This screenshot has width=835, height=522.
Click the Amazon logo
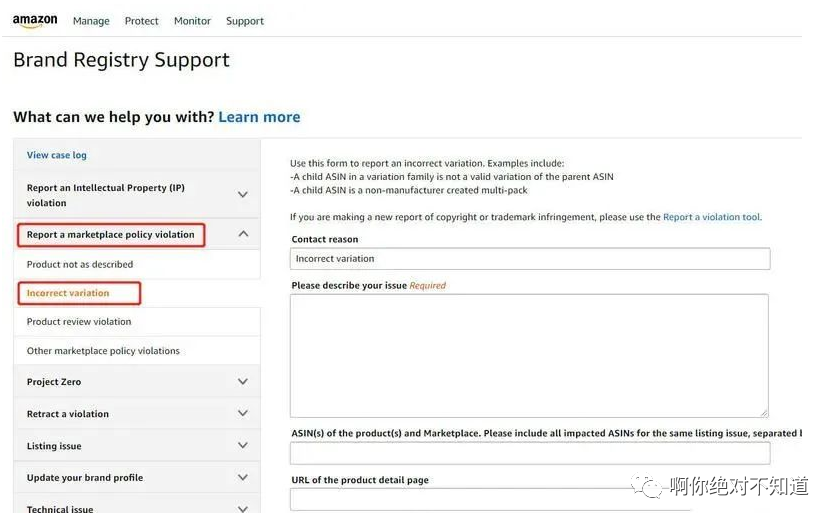click(35, 21)
